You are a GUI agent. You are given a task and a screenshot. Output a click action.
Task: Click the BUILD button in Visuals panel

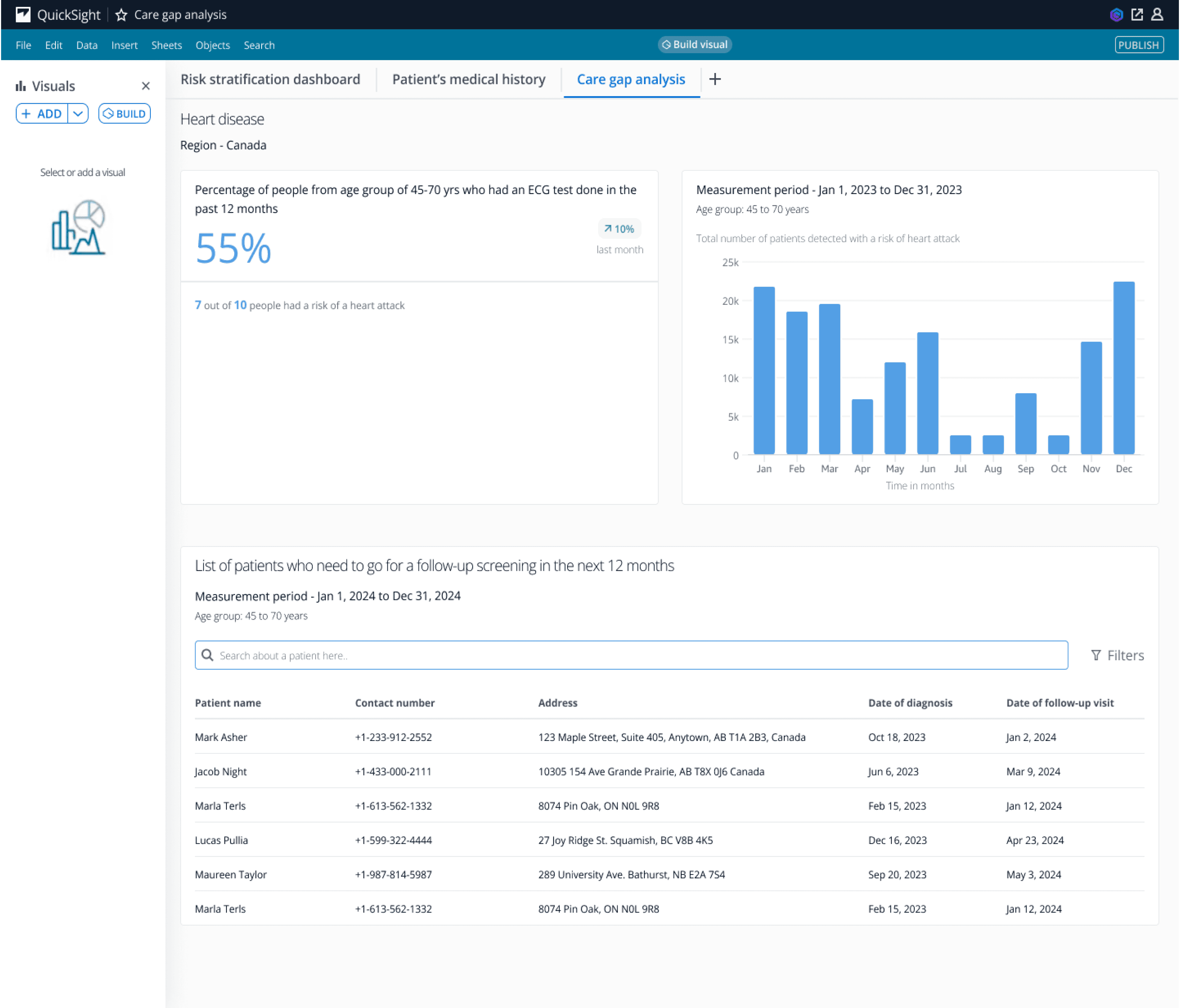[x=124, y=113]
